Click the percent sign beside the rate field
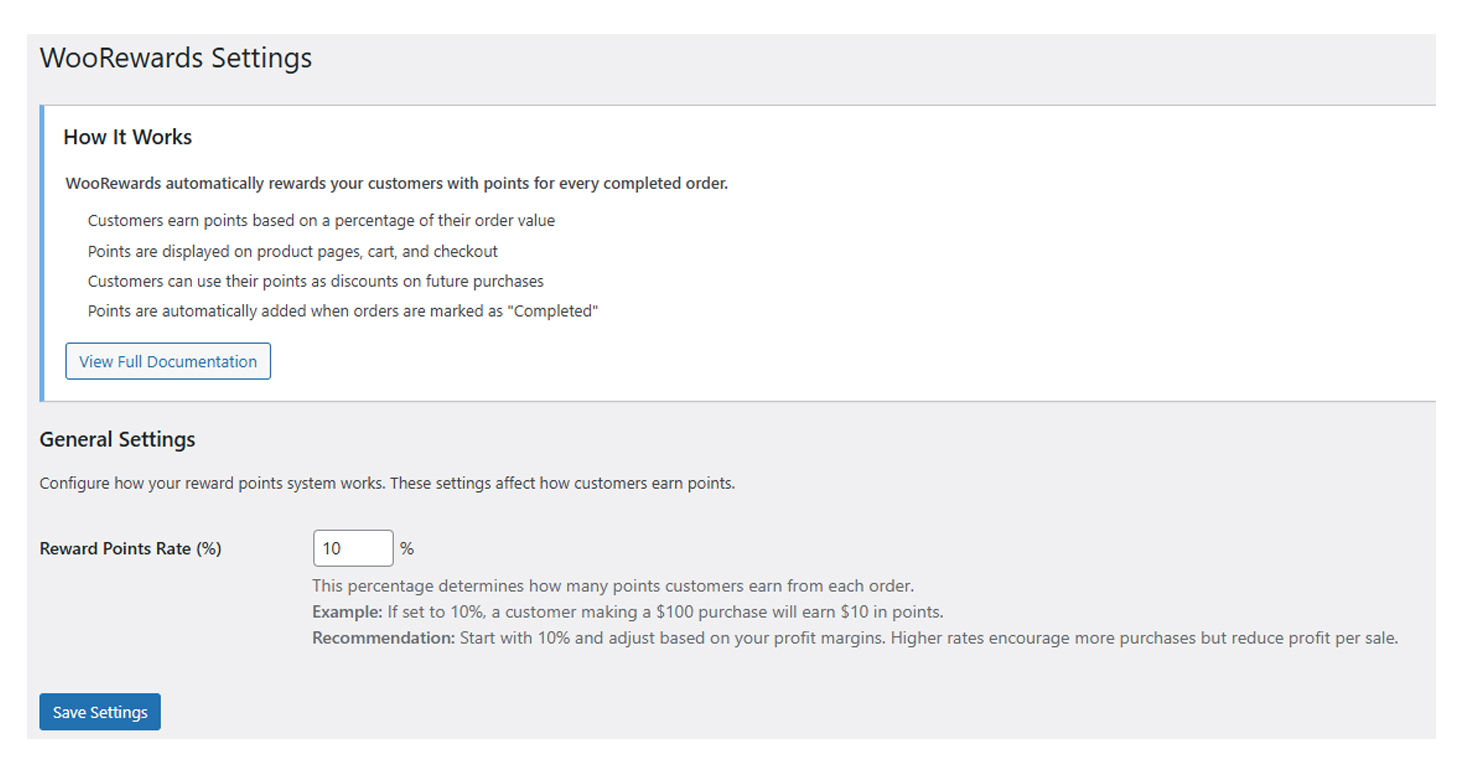 coord(406,548)
